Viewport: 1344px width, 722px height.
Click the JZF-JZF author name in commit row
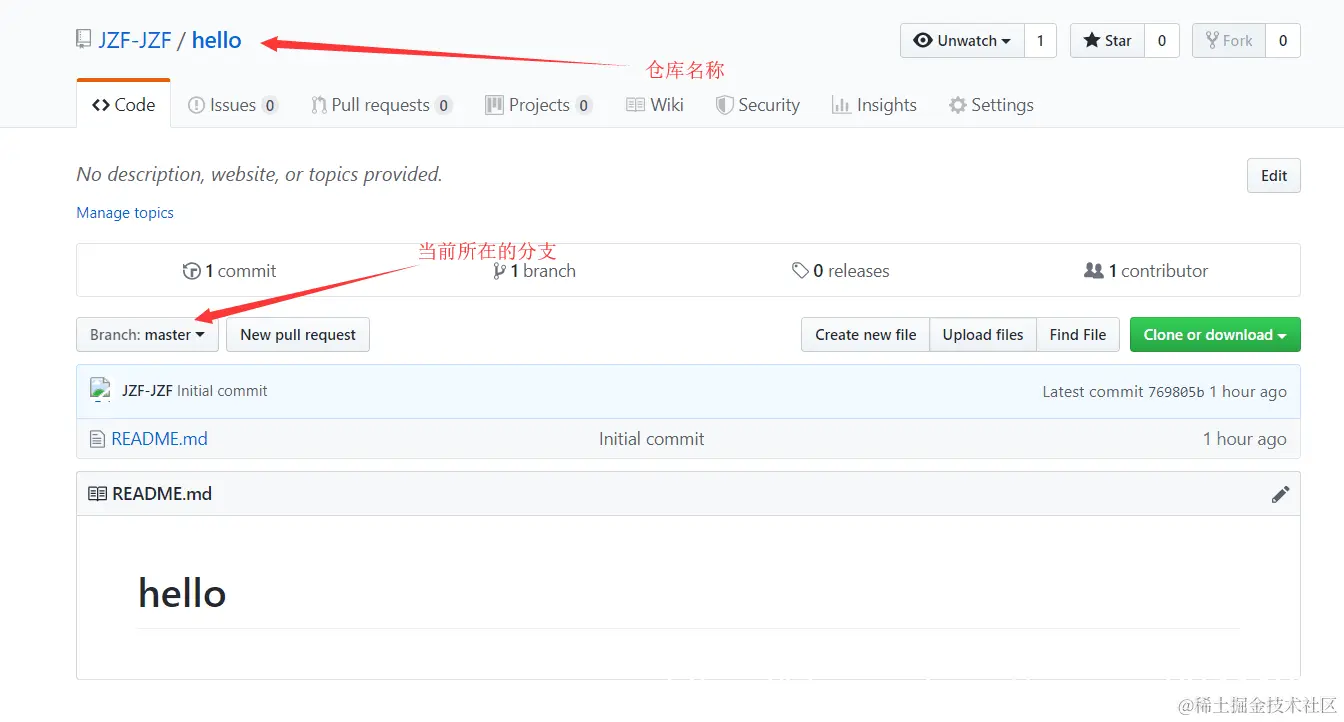(147, 391)
